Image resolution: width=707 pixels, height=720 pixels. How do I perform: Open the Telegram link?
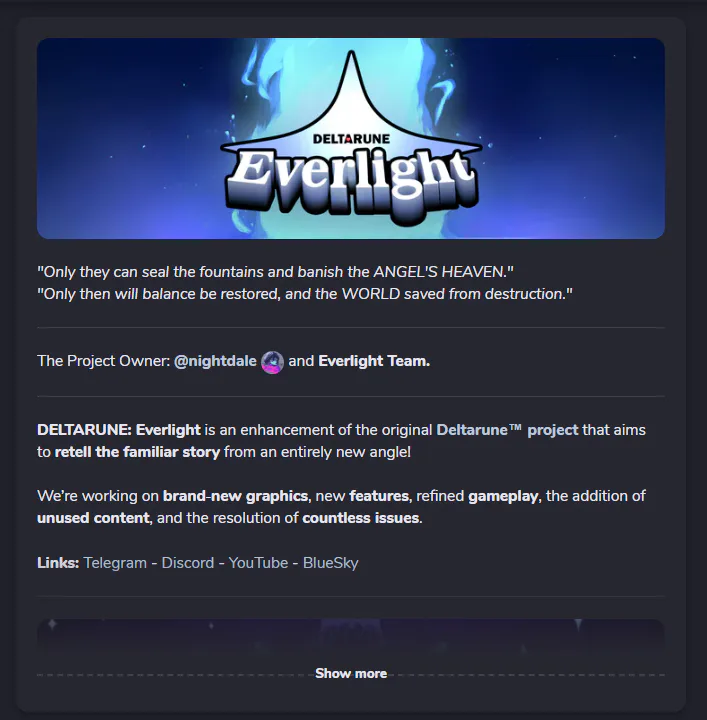pyautogui.click(x=115, y=563)
